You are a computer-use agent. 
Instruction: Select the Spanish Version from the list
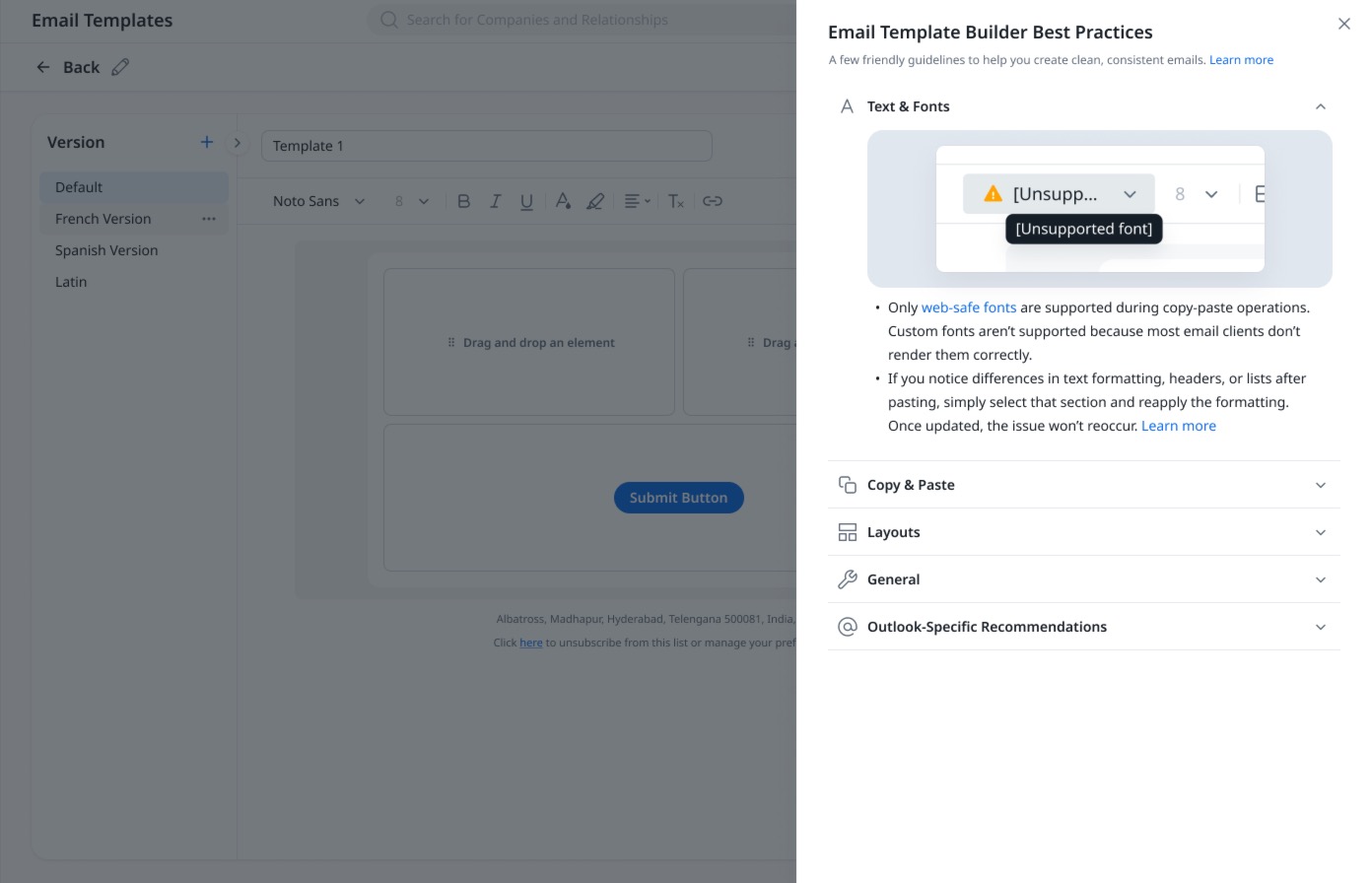(x=105, y=250)
